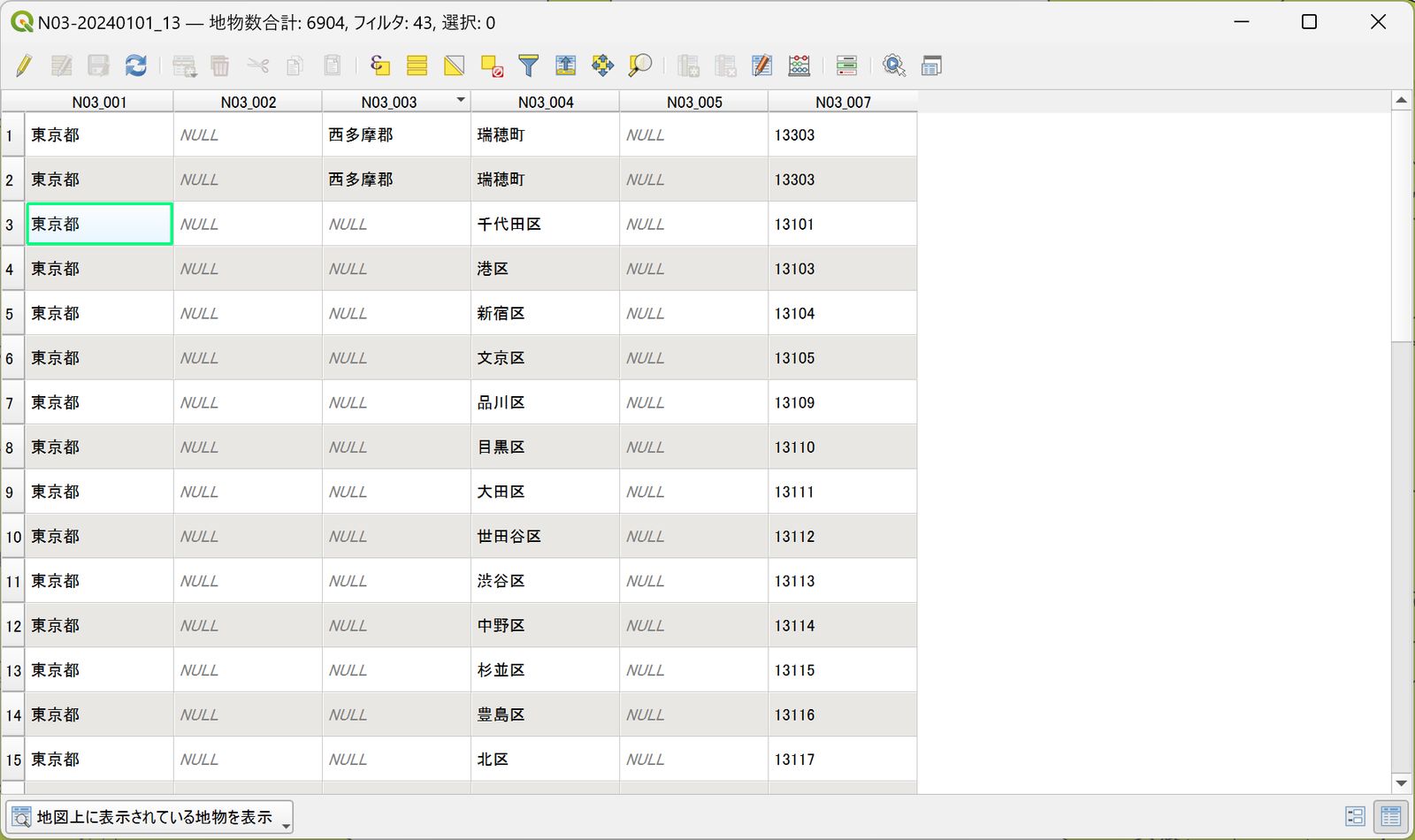Screen dimensions: 1415x840
Task: Move selected rows to the top
Action: pos(565,65)
